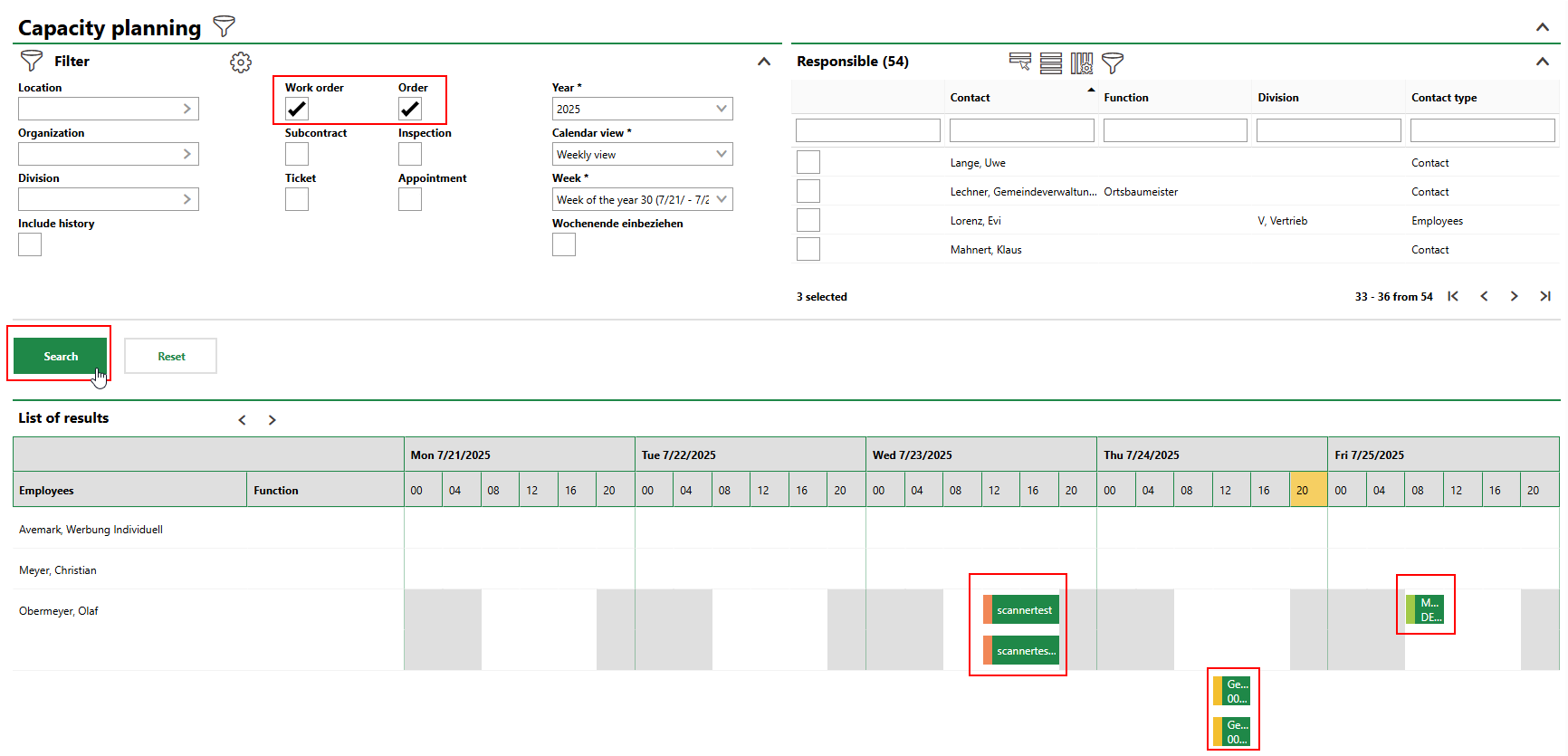The width and height of the screenshot is (1568, 756).
Task: Open the upper Ge... 00... entry on Thursday
Action: click(x=1232, y=691)
